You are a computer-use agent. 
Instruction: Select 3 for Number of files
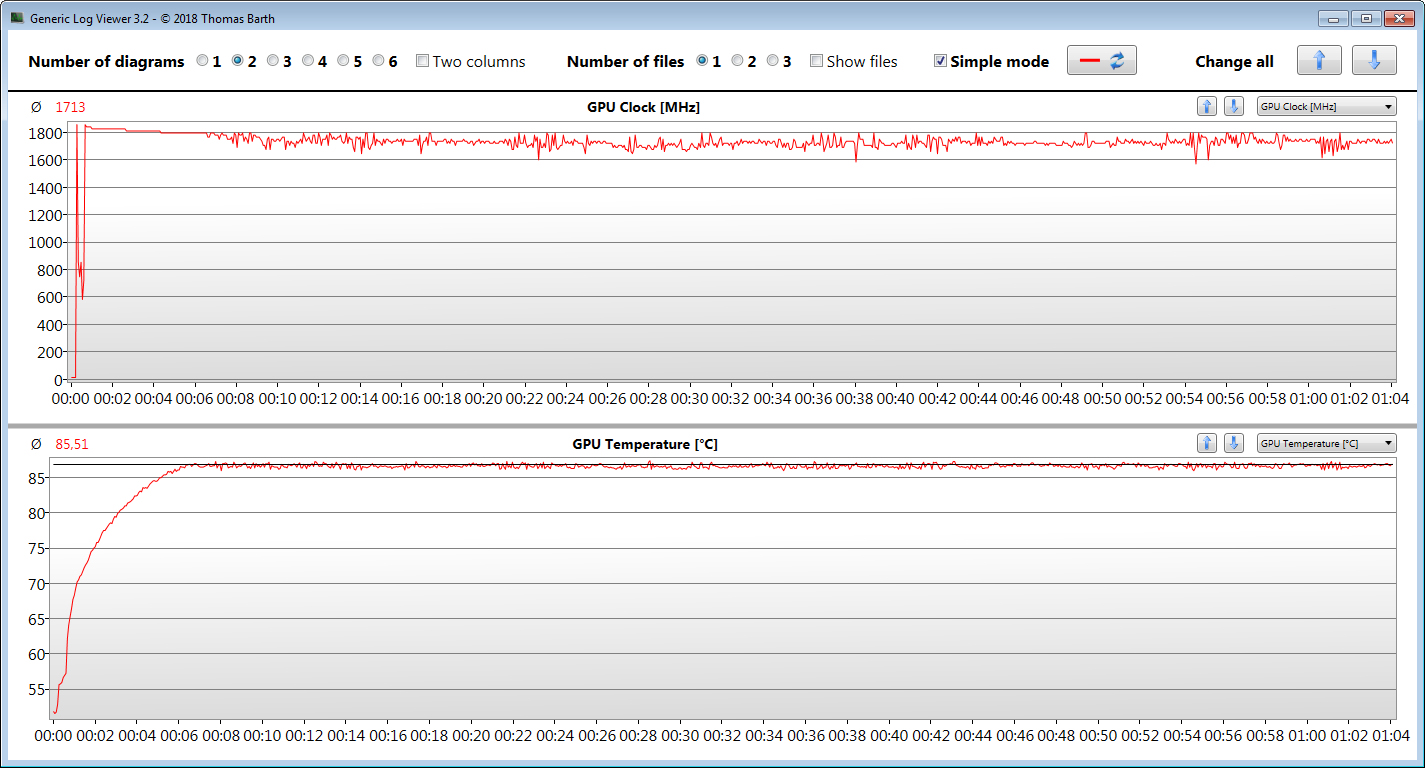tap(772, 61)
